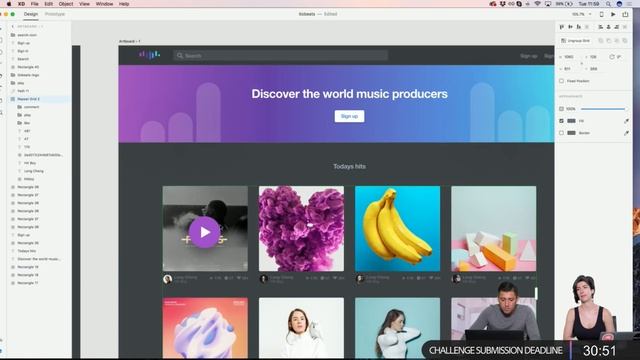Click the ibbeats logo in artboard header
The width and height of the screenshot is (640, 360).
(x=149, y=54)
